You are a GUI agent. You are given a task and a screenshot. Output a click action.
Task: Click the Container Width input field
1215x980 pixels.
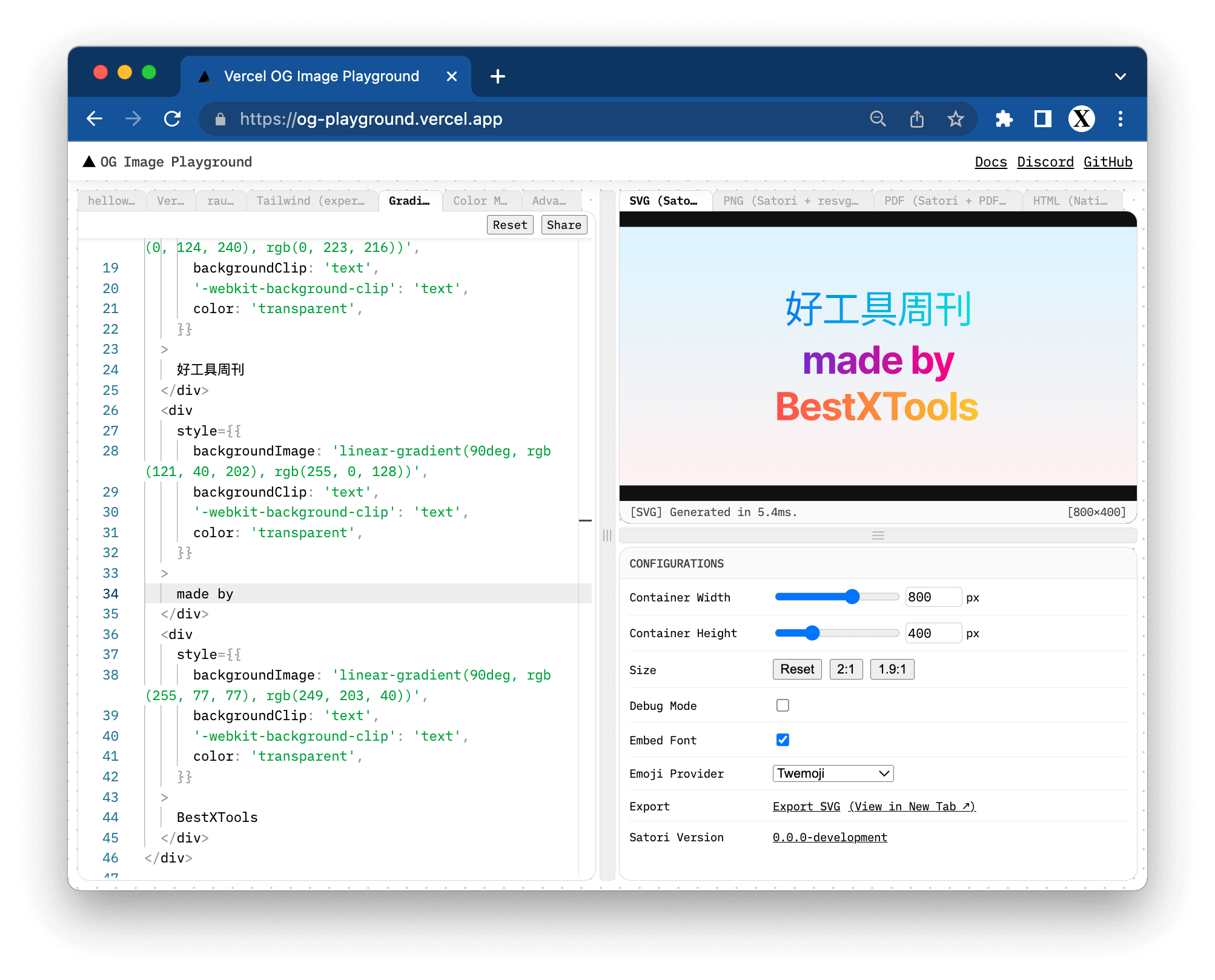click(x=933, y=597)
